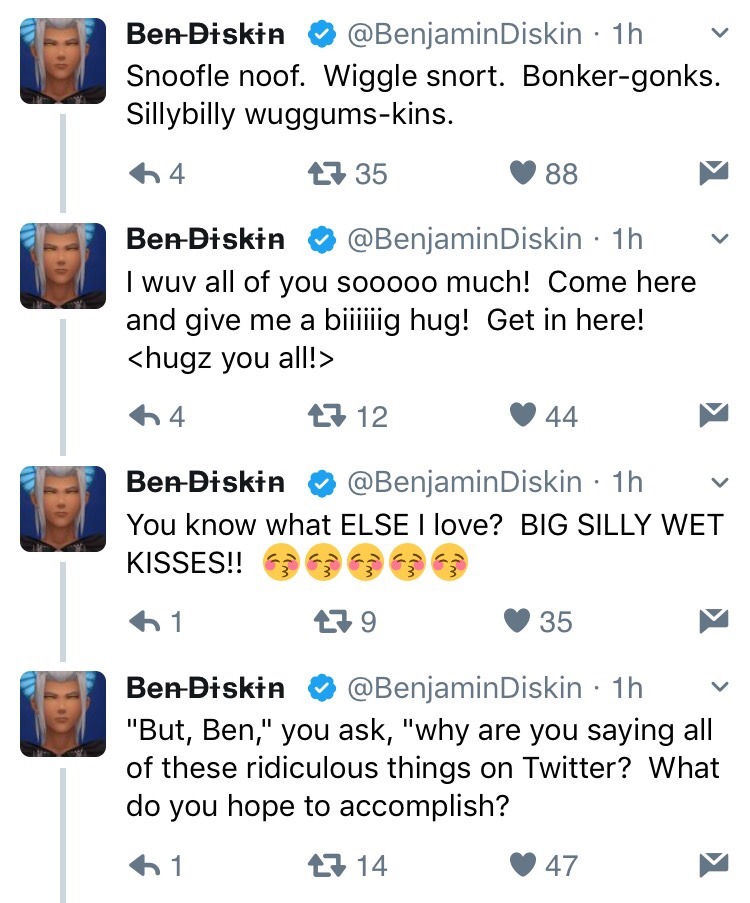Open the "1h" timestamp on "I wuv all" tweet
The height and width of the screenshot is (903, 750).
pos(627,240)
